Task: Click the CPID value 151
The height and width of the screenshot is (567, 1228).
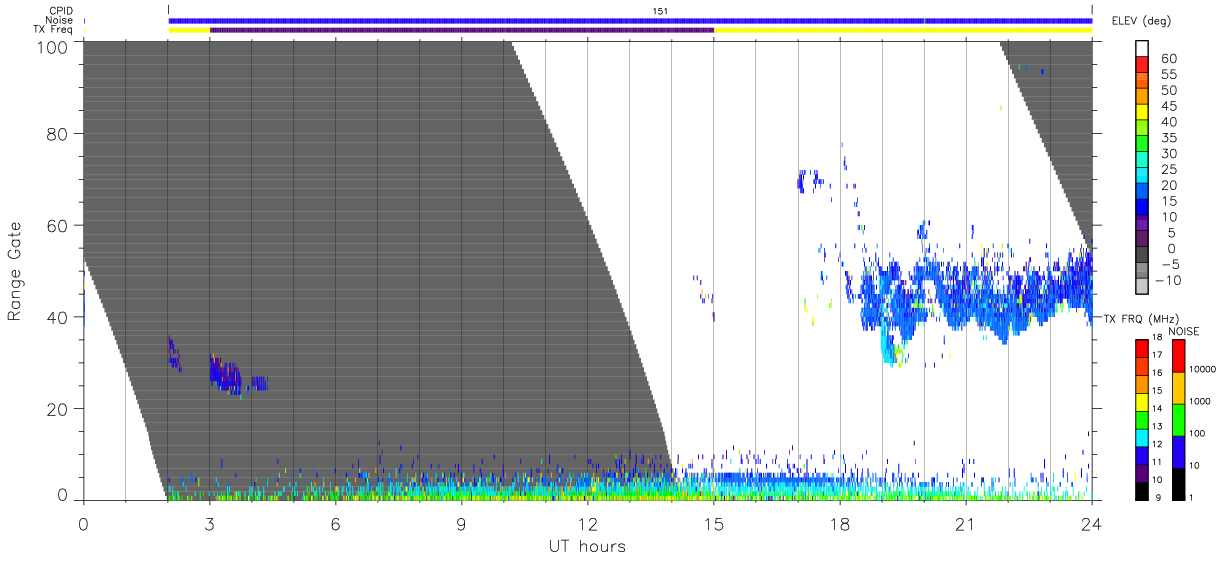Action: click(659, 11)
